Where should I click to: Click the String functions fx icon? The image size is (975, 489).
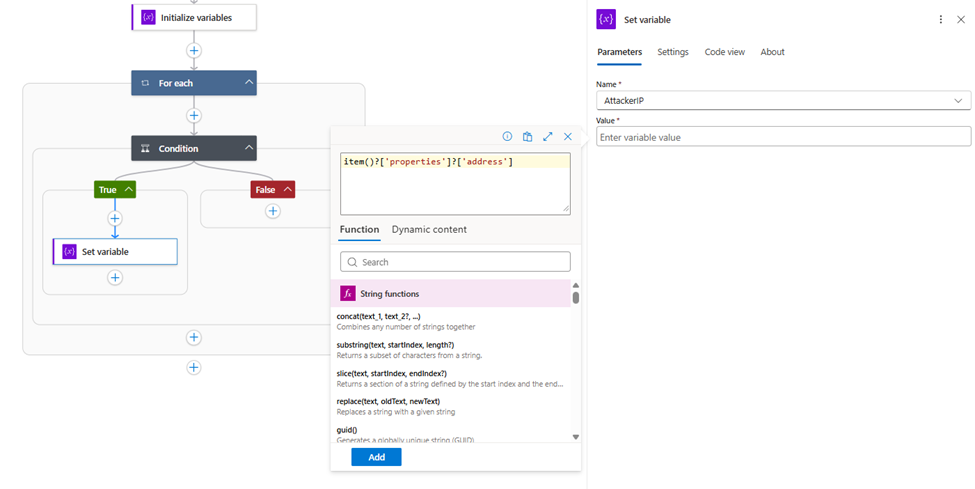click(x=348, y=294)
